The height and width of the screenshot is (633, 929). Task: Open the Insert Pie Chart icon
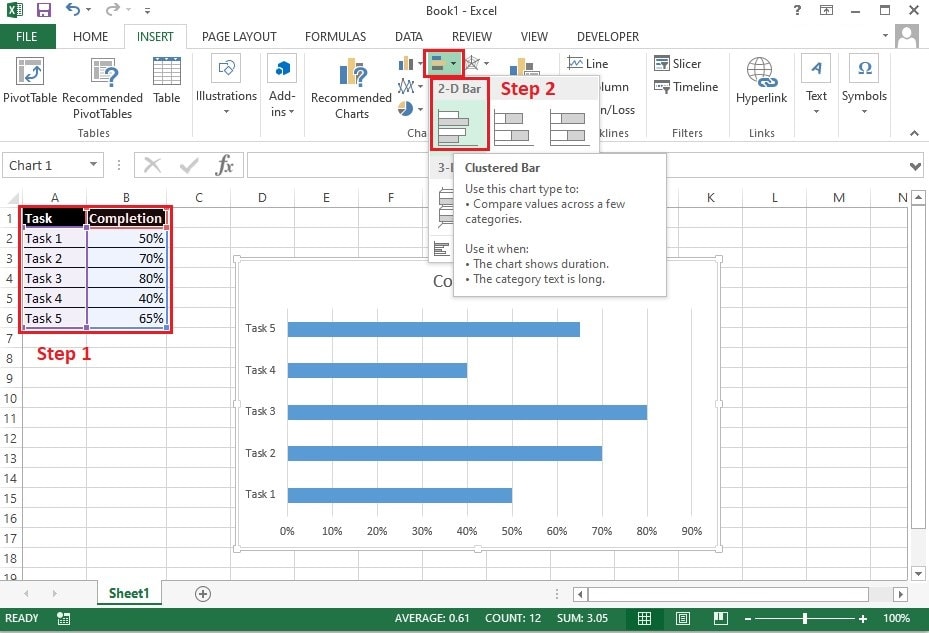pos(407,108)
